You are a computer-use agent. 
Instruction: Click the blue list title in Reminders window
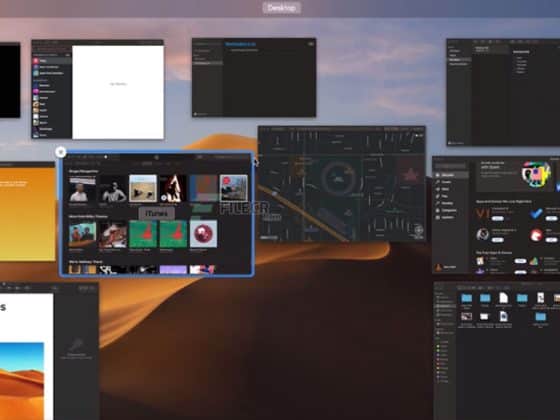tap(240, 44)
